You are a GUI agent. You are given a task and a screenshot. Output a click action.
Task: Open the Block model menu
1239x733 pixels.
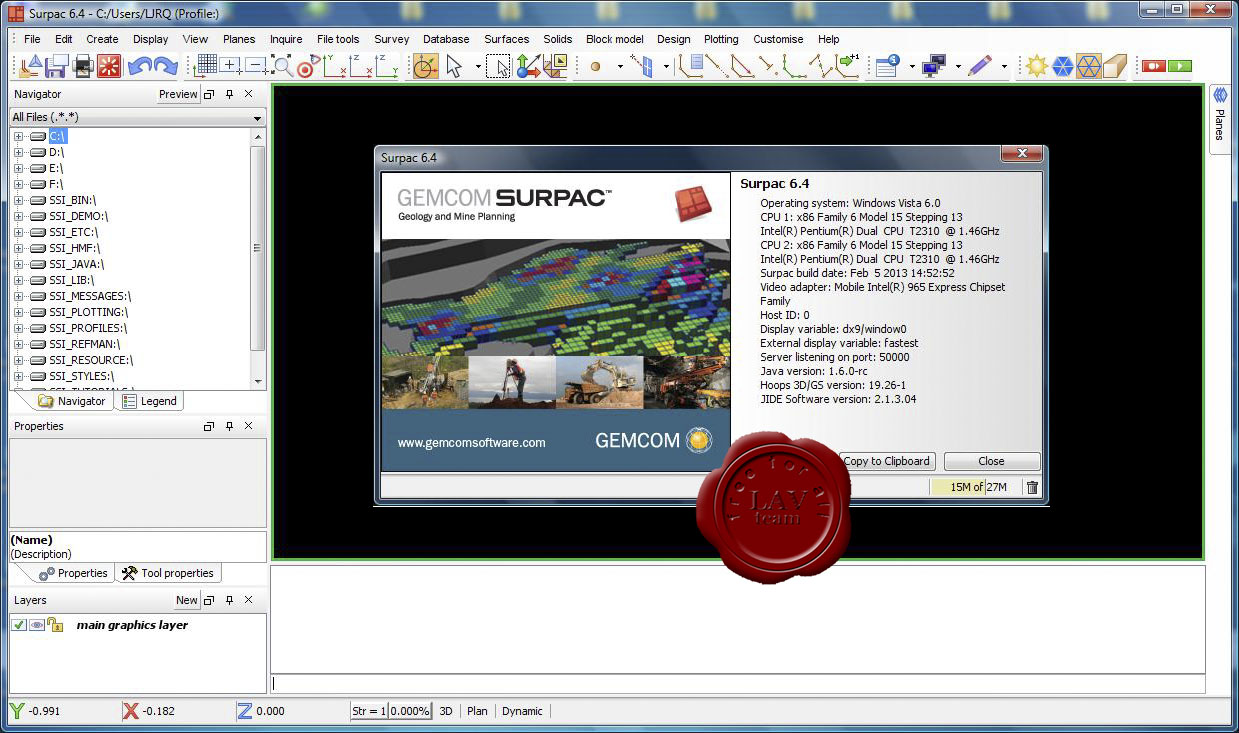coord(614,39)
